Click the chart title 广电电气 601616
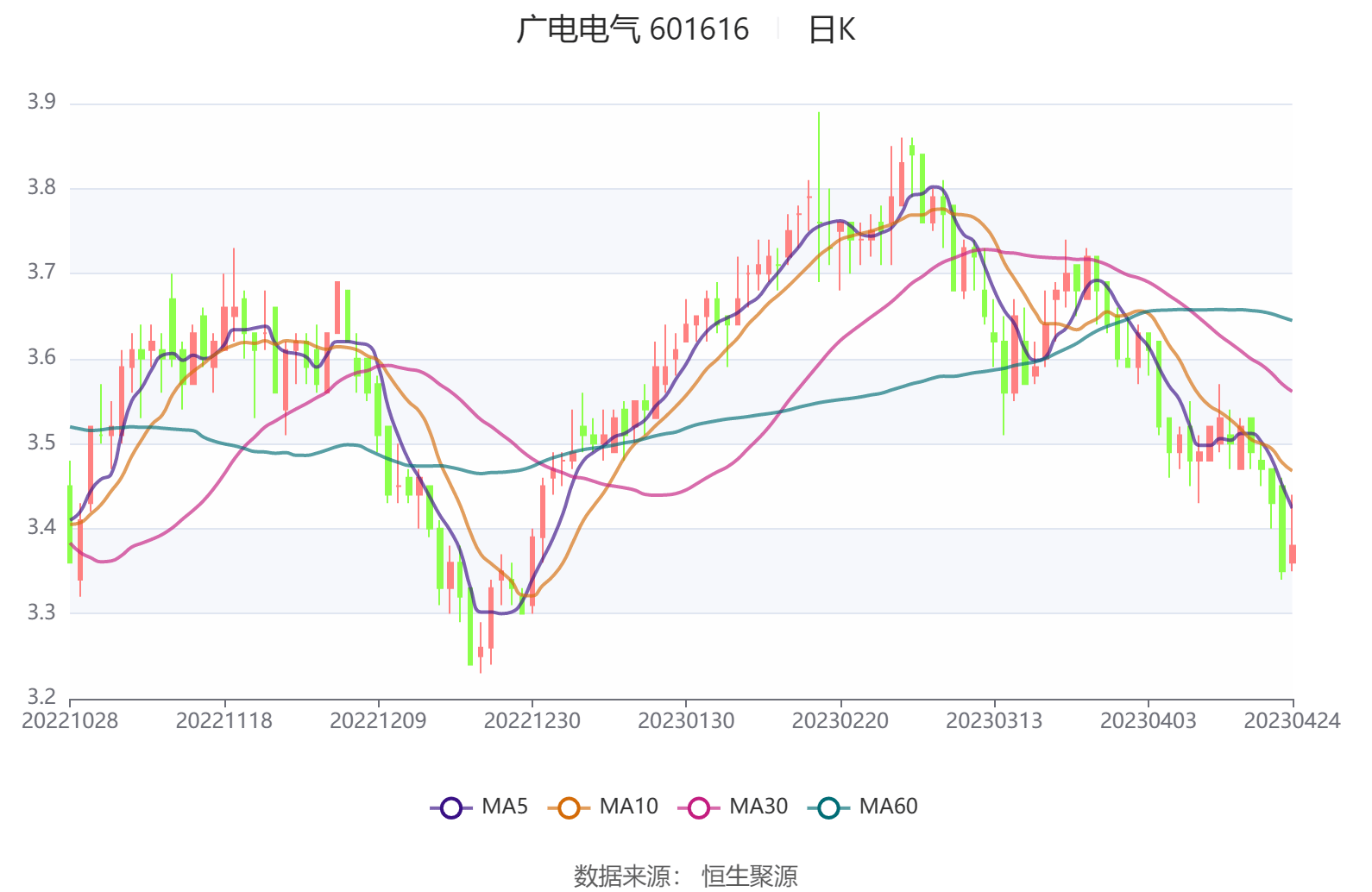Screen dimensions: 1372x892 tap(633, 29)
